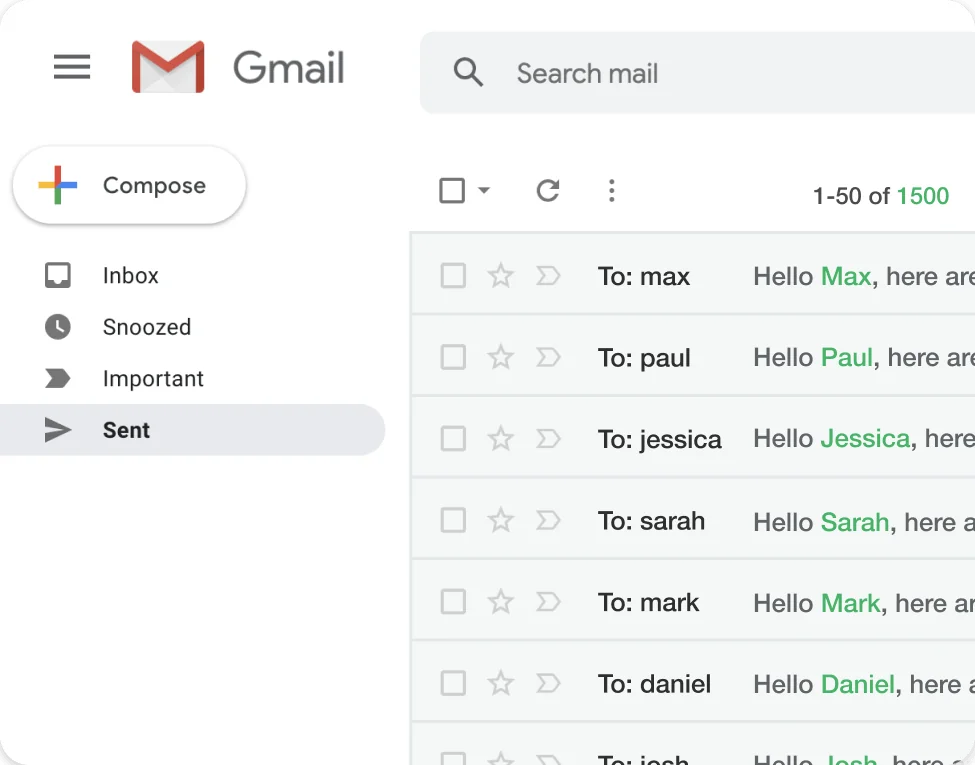The image size is (975, 765).
Task: Star the email to max
Action: coord(501,275)
